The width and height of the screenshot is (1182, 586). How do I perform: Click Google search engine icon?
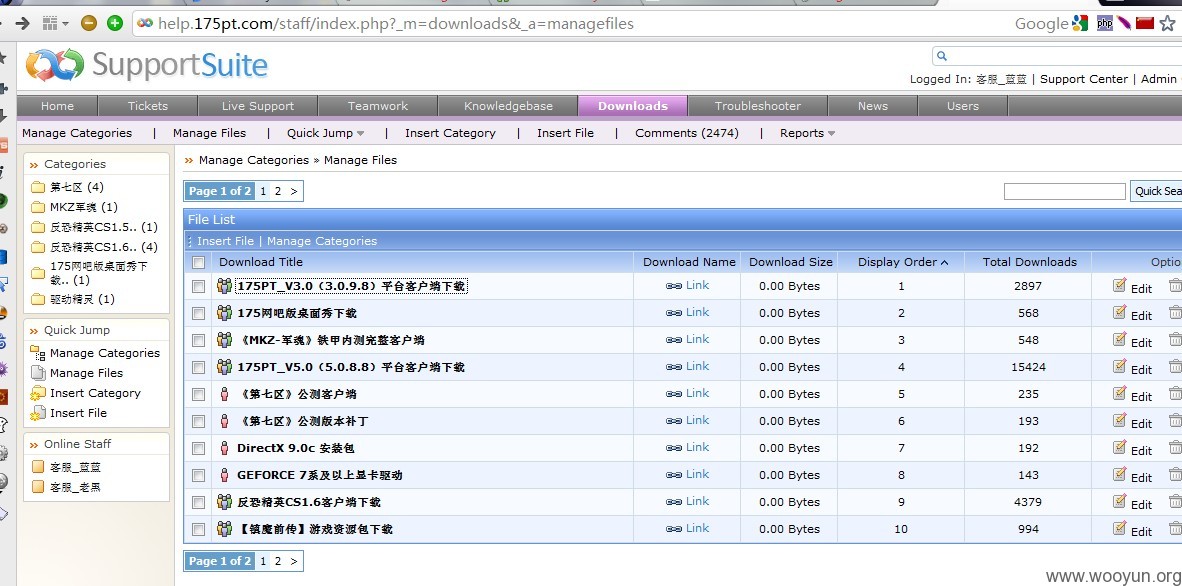pos(1080,23)
